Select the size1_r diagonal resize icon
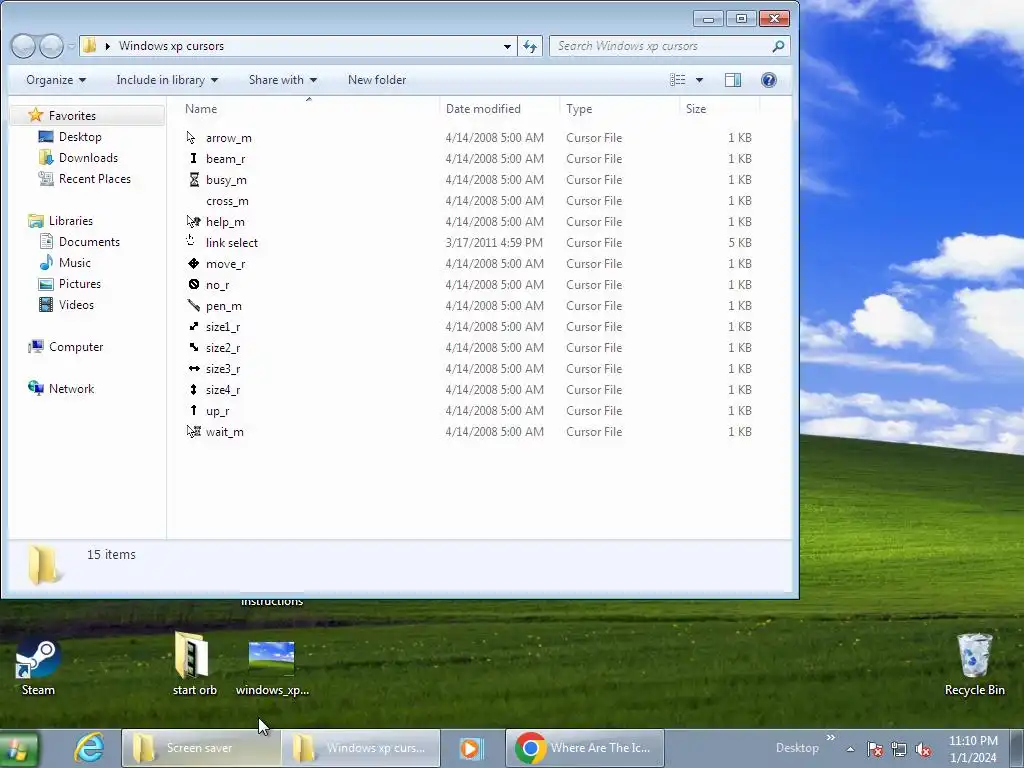This screenshot has height=768, width=1024. 193,326
